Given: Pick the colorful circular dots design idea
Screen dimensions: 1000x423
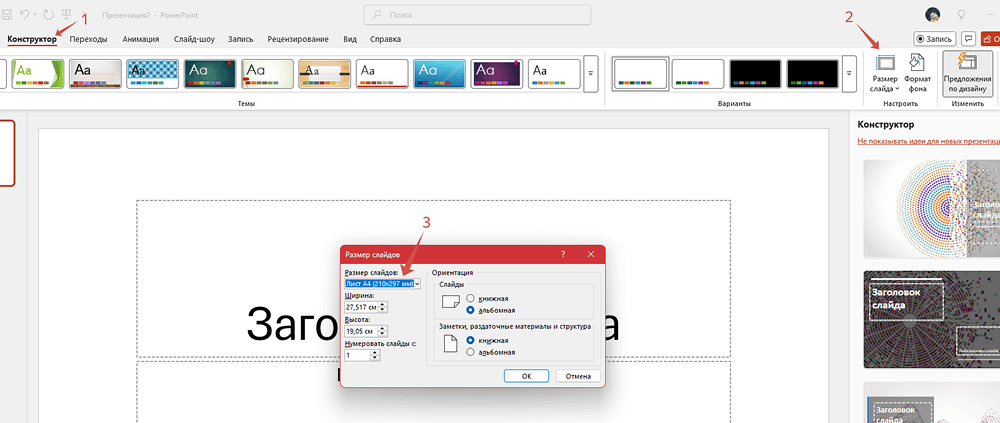Looking at the screenshot, I should [932, 208].
